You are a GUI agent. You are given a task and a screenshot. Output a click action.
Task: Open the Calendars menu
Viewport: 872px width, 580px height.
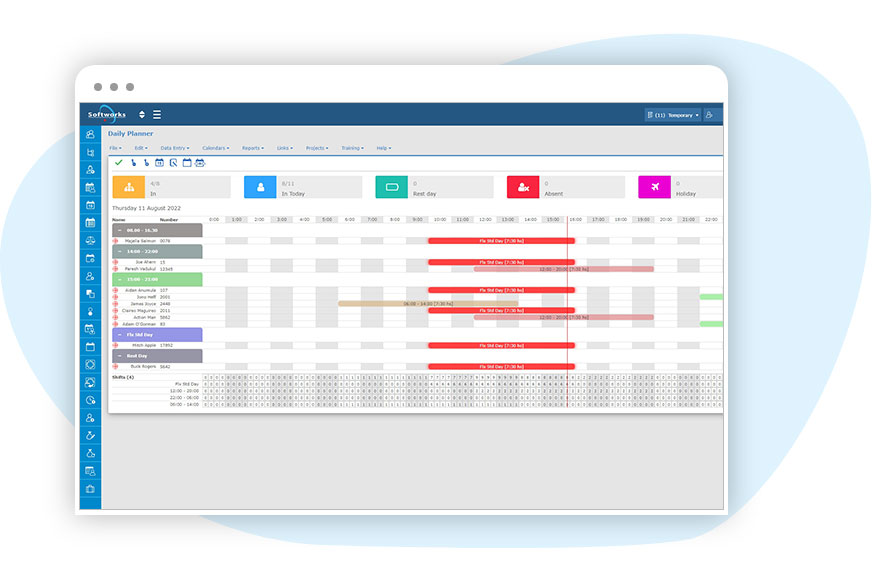tap(216, 148)
